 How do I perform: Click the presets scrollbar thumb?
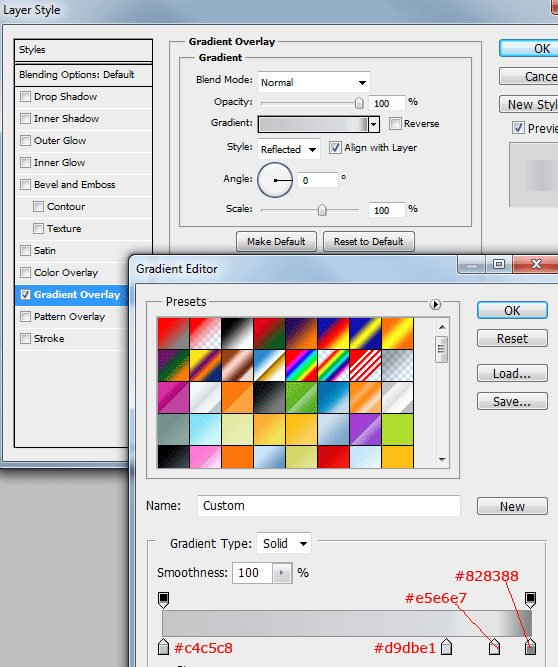(442, 349)
